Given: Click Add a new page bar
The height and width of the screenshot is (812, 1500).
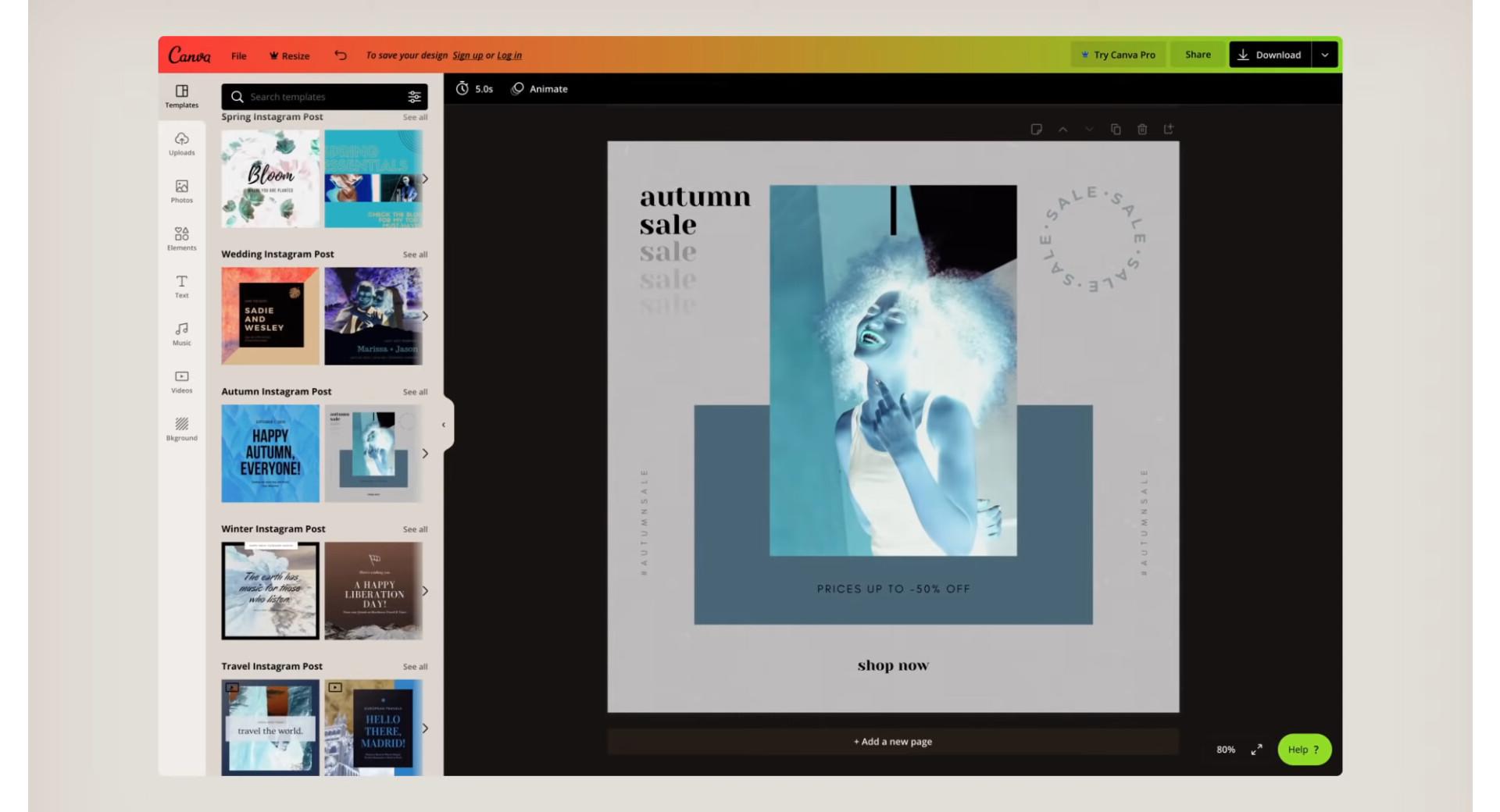Looking at the screenshot, I should click(x=893, y=742).
